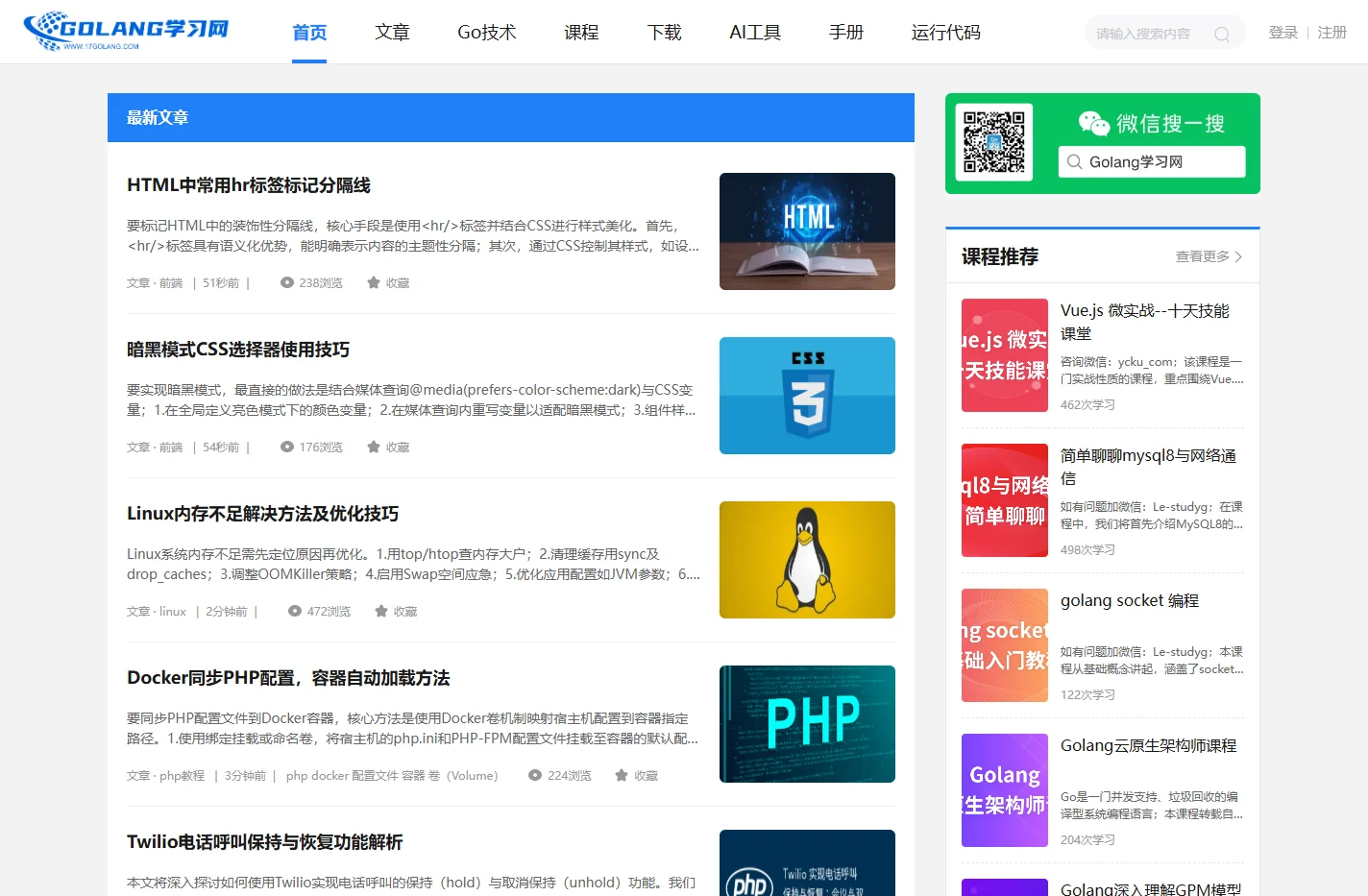Click the search magnifier icon in header
This screenshot has height=896, width=1368.
pos(1222,35)
